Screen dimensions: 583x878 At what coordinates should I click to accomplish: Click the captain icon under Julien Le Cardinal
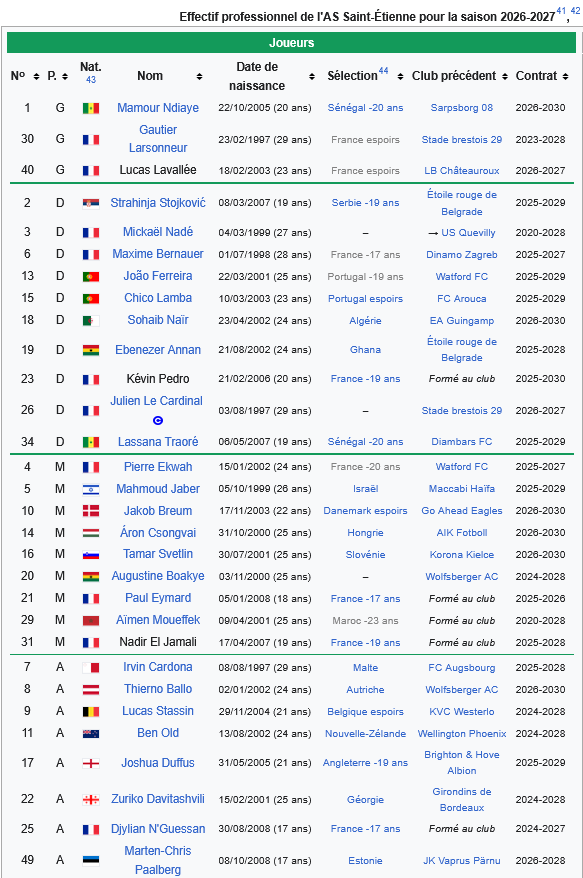[158, 420]
